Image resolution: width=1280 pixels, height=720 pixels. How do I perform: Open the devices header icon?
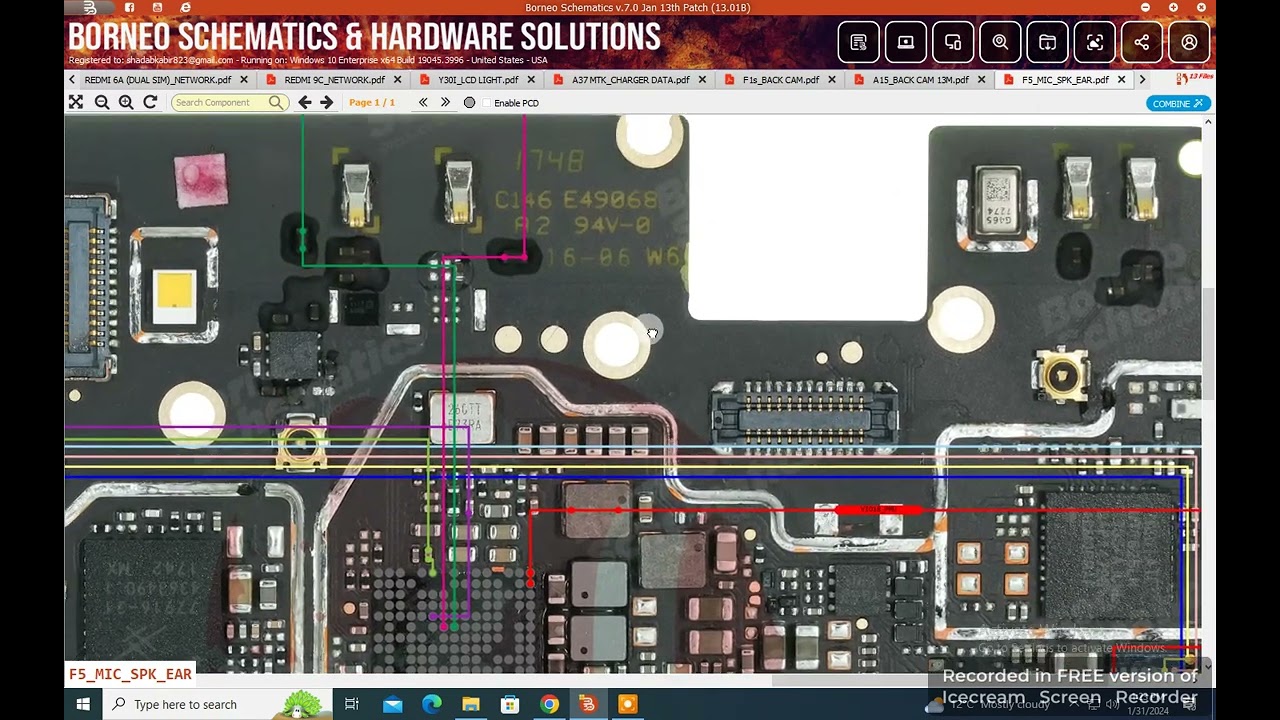953,42
